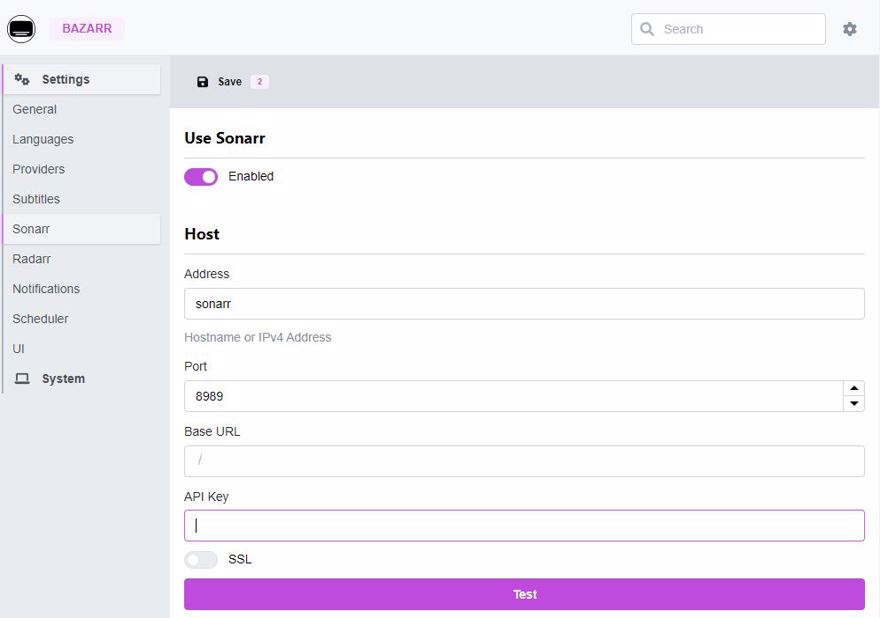Screen dimensions: 880x618
Task: Click the Bazarr logo icon
Action: tap(21, 29)
